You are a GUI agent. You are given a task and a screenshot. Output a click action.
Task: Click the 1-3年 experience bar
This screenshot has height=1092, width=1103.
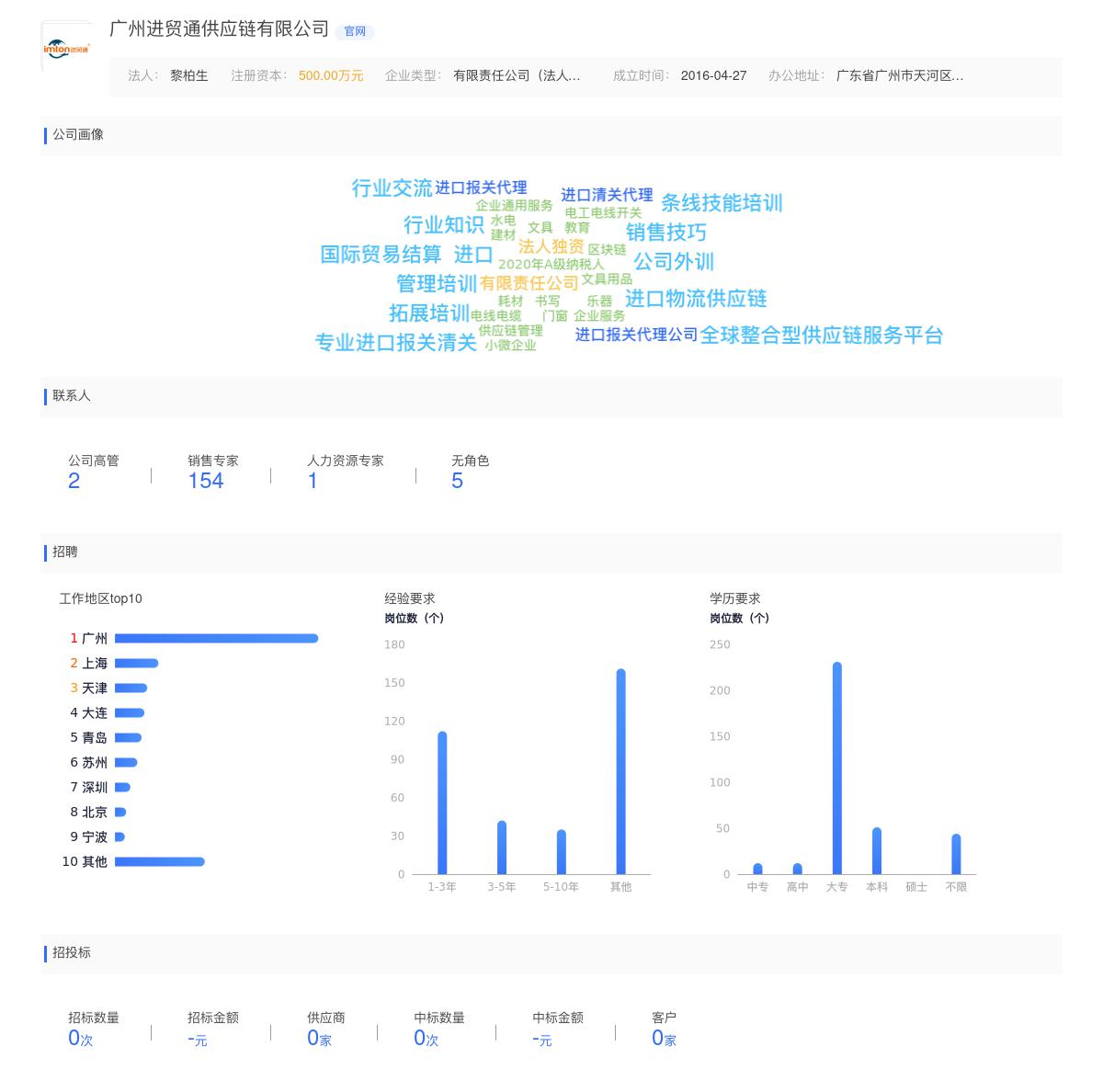pyautogui.click(x=442, y=802)
